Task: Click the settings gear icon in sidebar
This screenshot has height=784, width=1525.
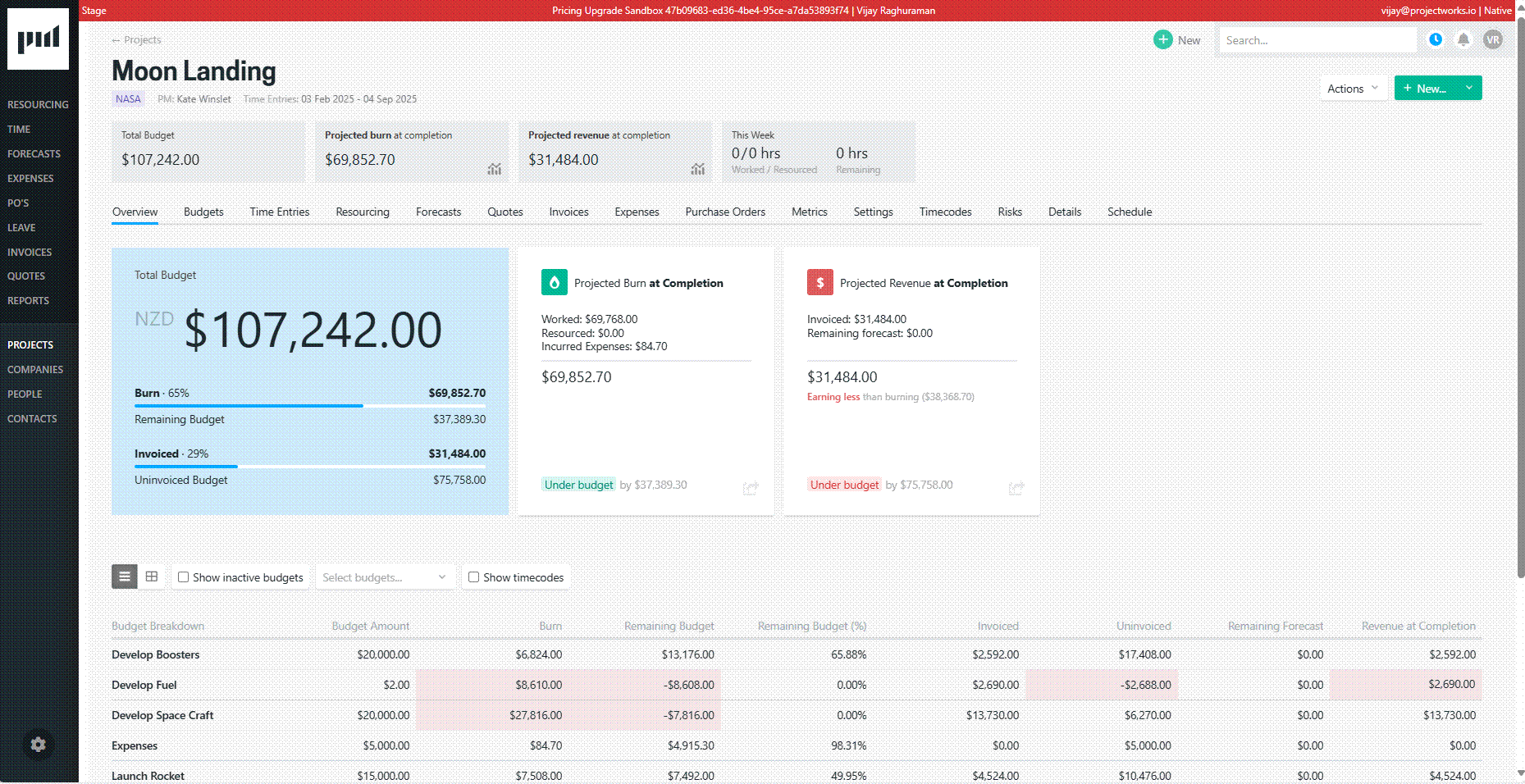Action: click(38, 745)
